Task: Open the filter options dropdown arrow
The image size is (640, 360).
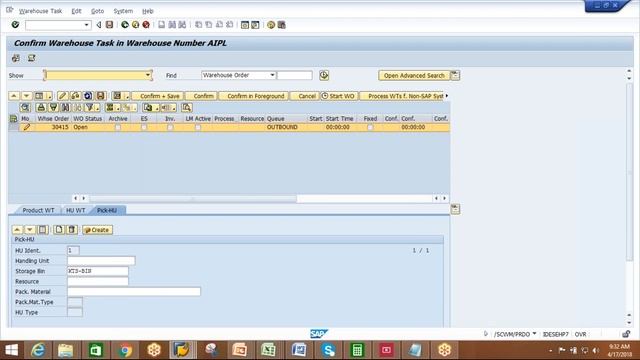Action: point(98,109)
